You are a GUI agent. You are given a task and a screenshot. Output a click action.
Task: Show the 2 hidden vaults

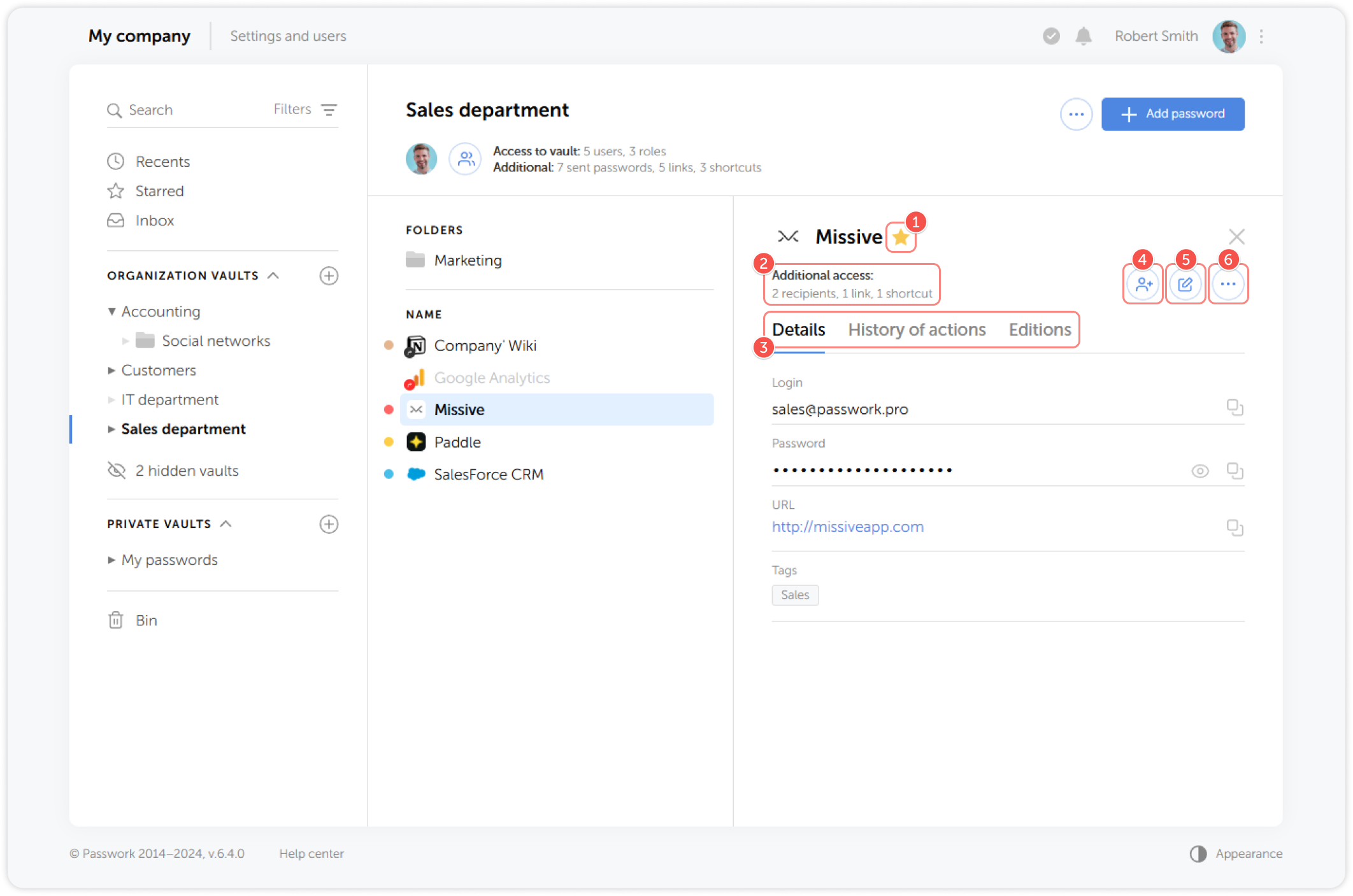tap(186, 471)
